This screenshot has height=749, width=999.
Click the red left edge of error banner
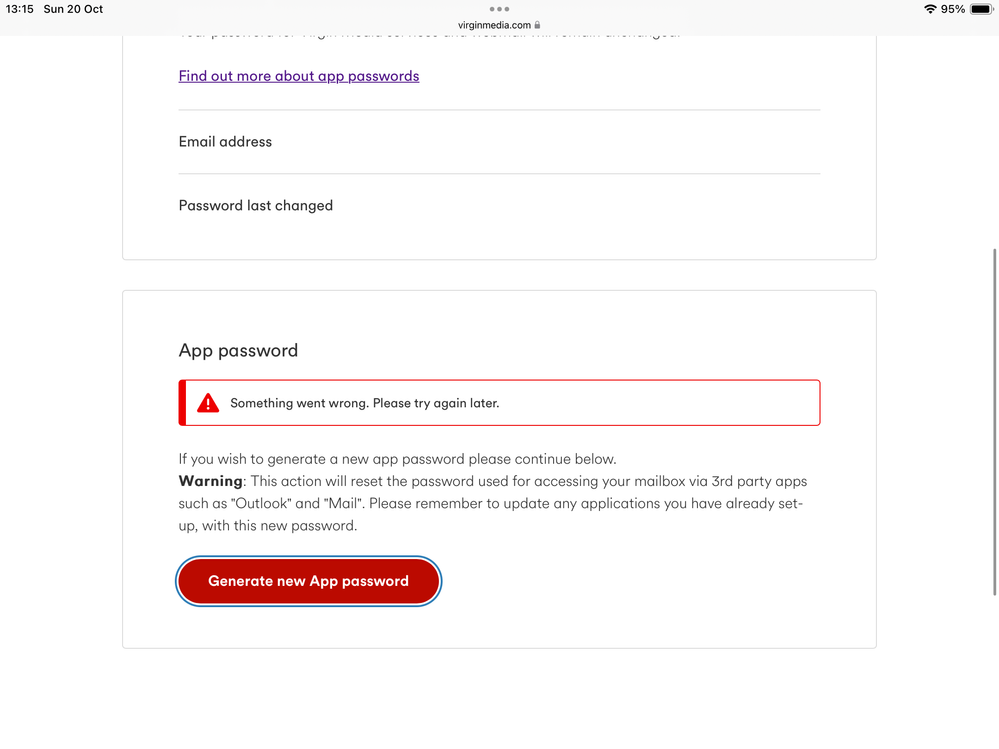coord(182,403)
